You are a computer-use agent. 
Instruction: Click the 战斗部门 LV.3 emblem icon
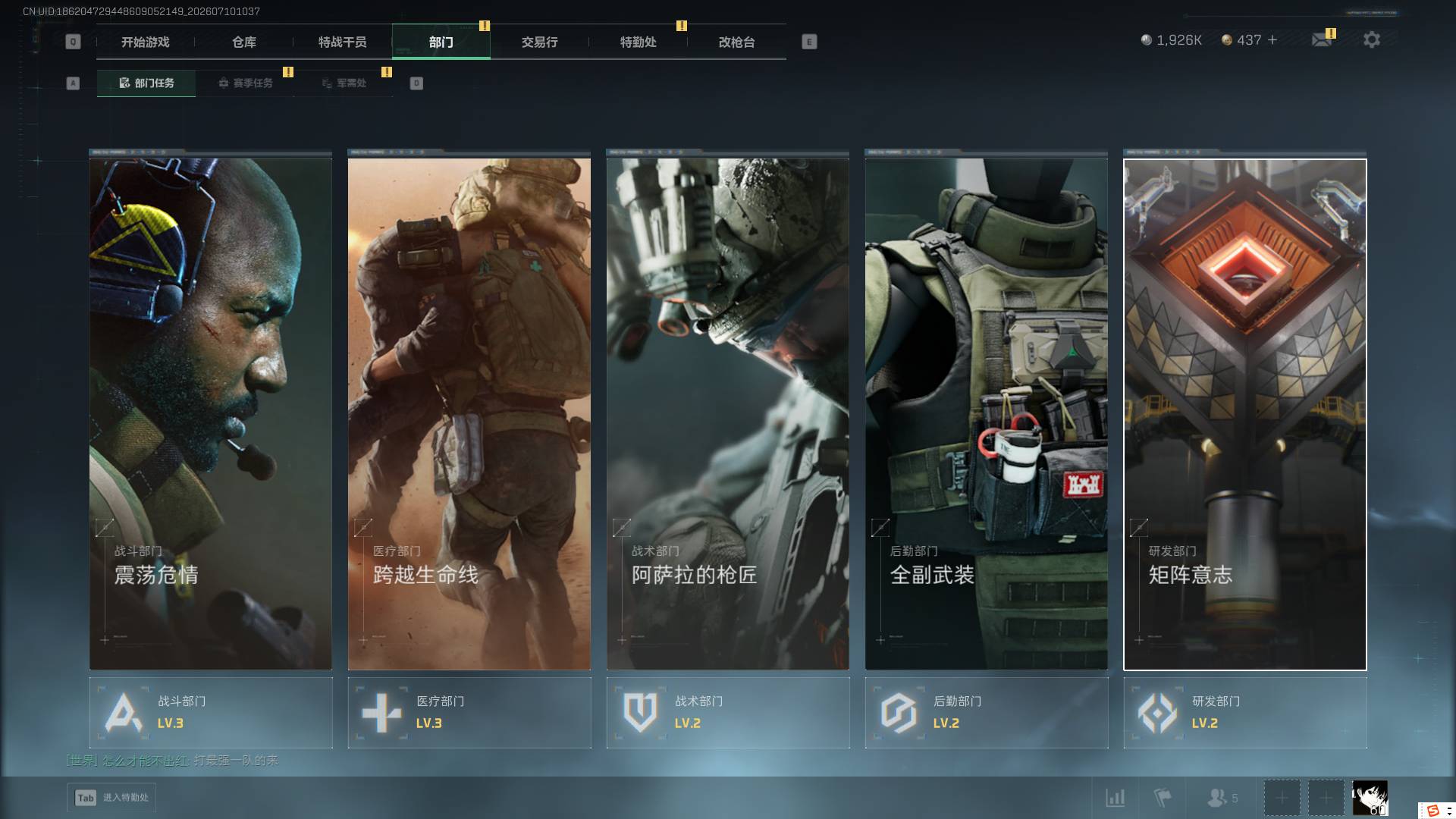(x=123, y=712)
